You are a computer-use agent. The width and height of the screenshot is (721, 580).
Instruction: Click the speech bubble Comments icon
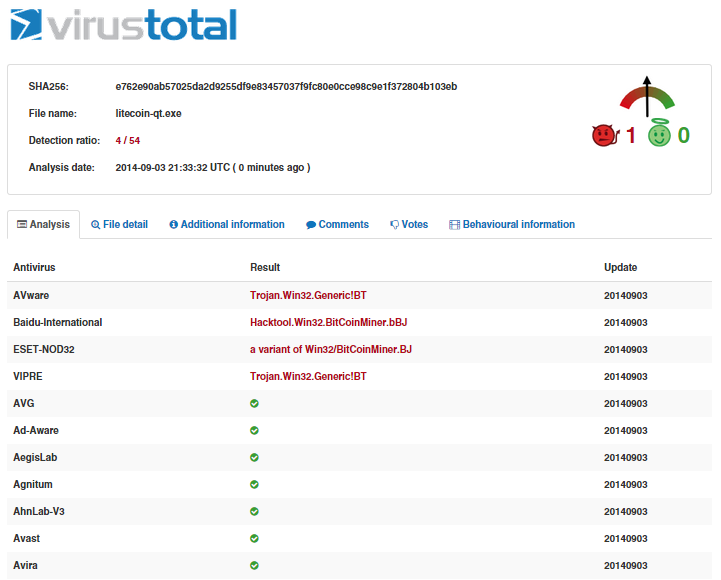(x=311, y=225)
